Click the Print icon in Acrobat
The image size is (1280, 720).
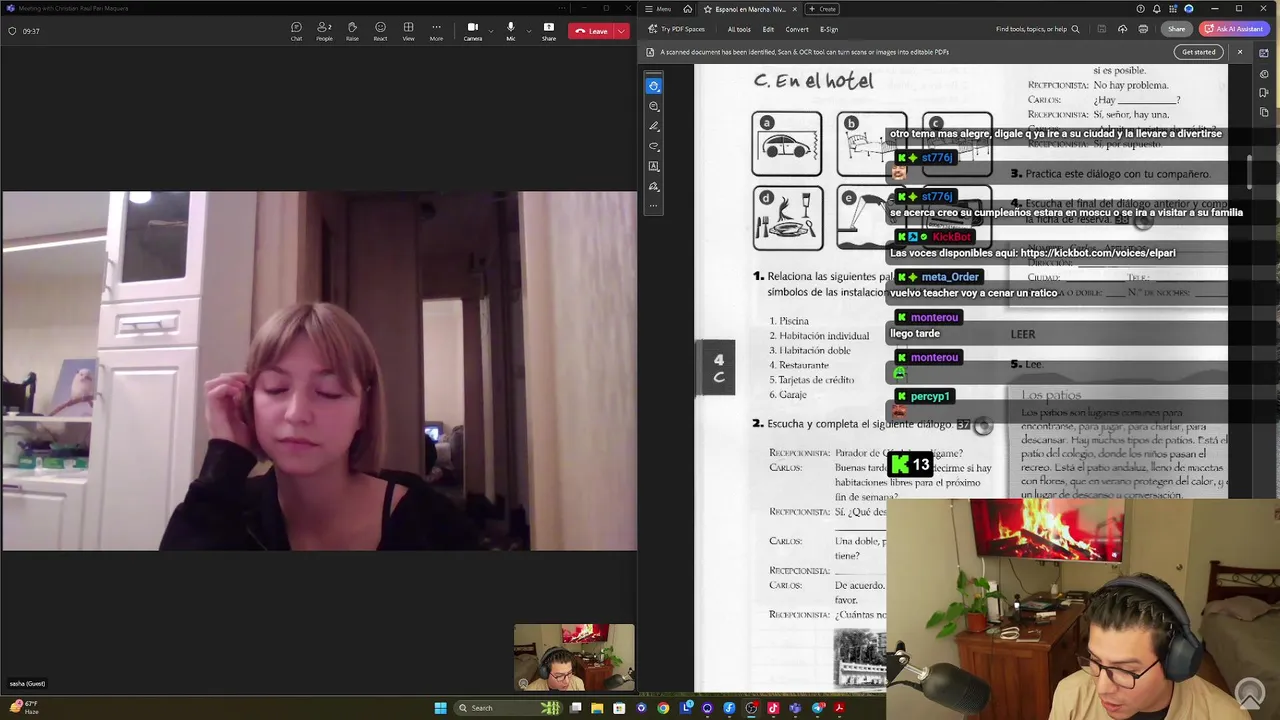(1143, 29)
